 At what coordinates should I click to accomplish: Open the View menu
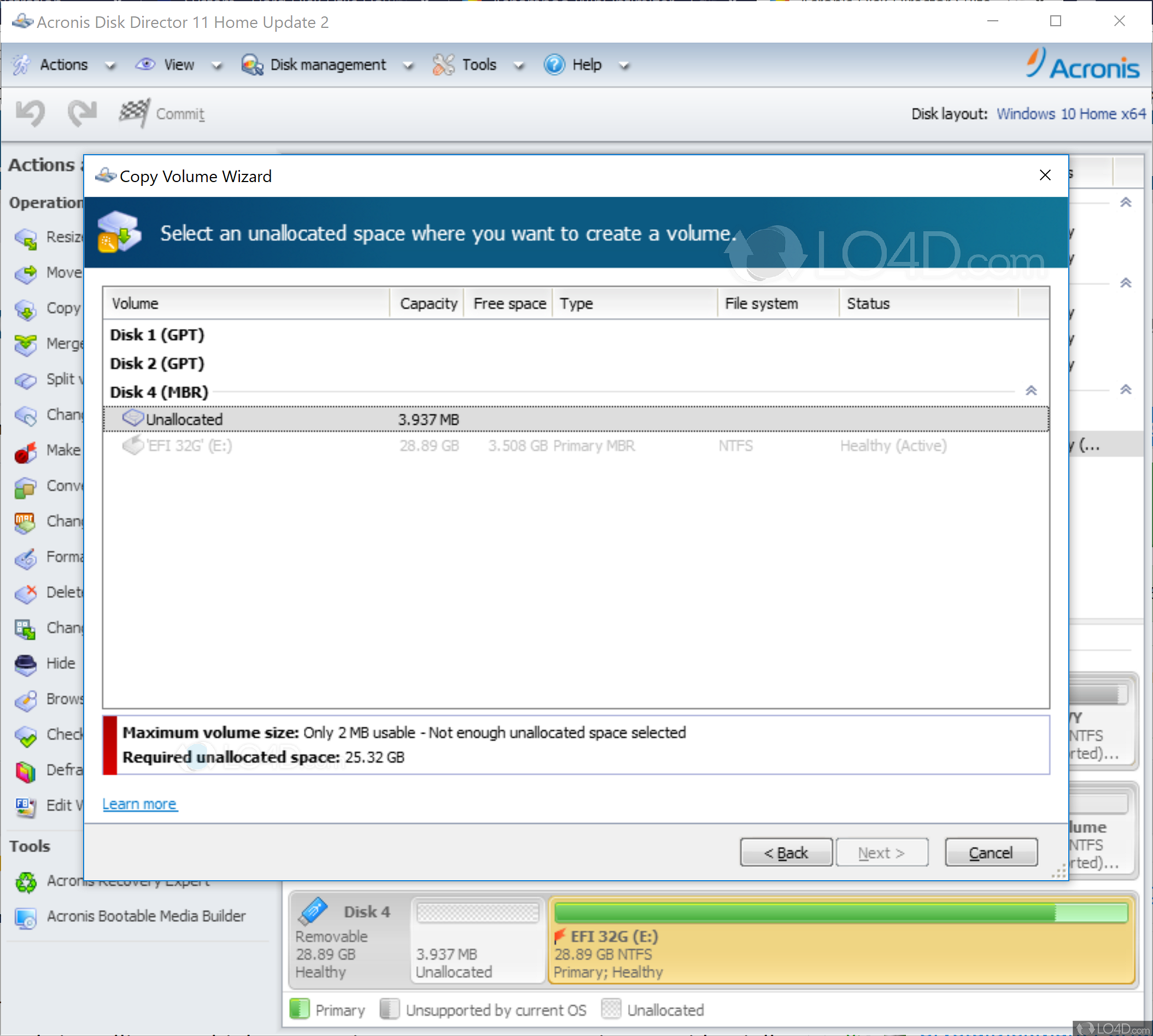pyautogui.click(x=179, y=65)
